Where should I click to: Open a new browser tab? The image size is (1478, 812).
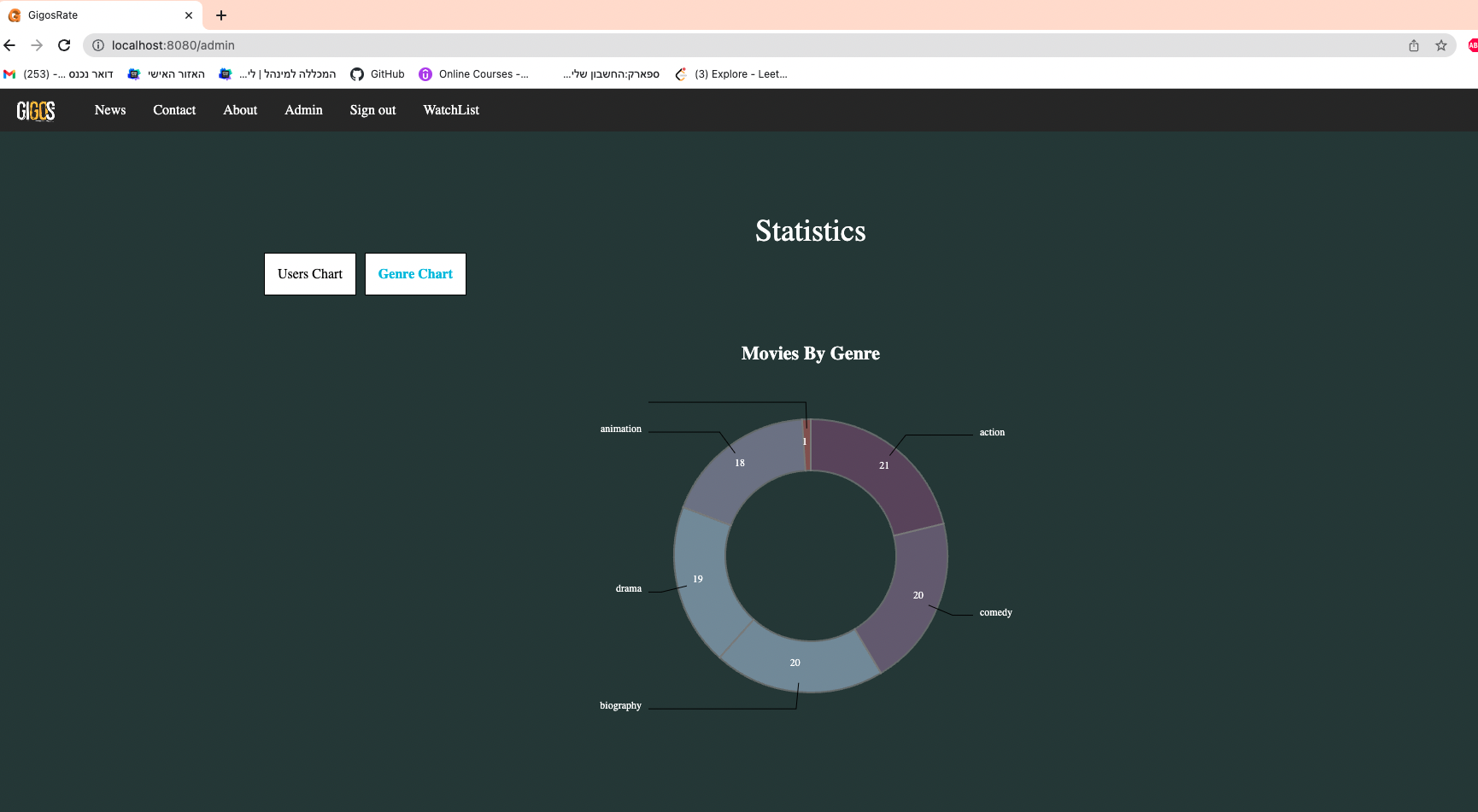pyautogui.click(x=221, y=15)
